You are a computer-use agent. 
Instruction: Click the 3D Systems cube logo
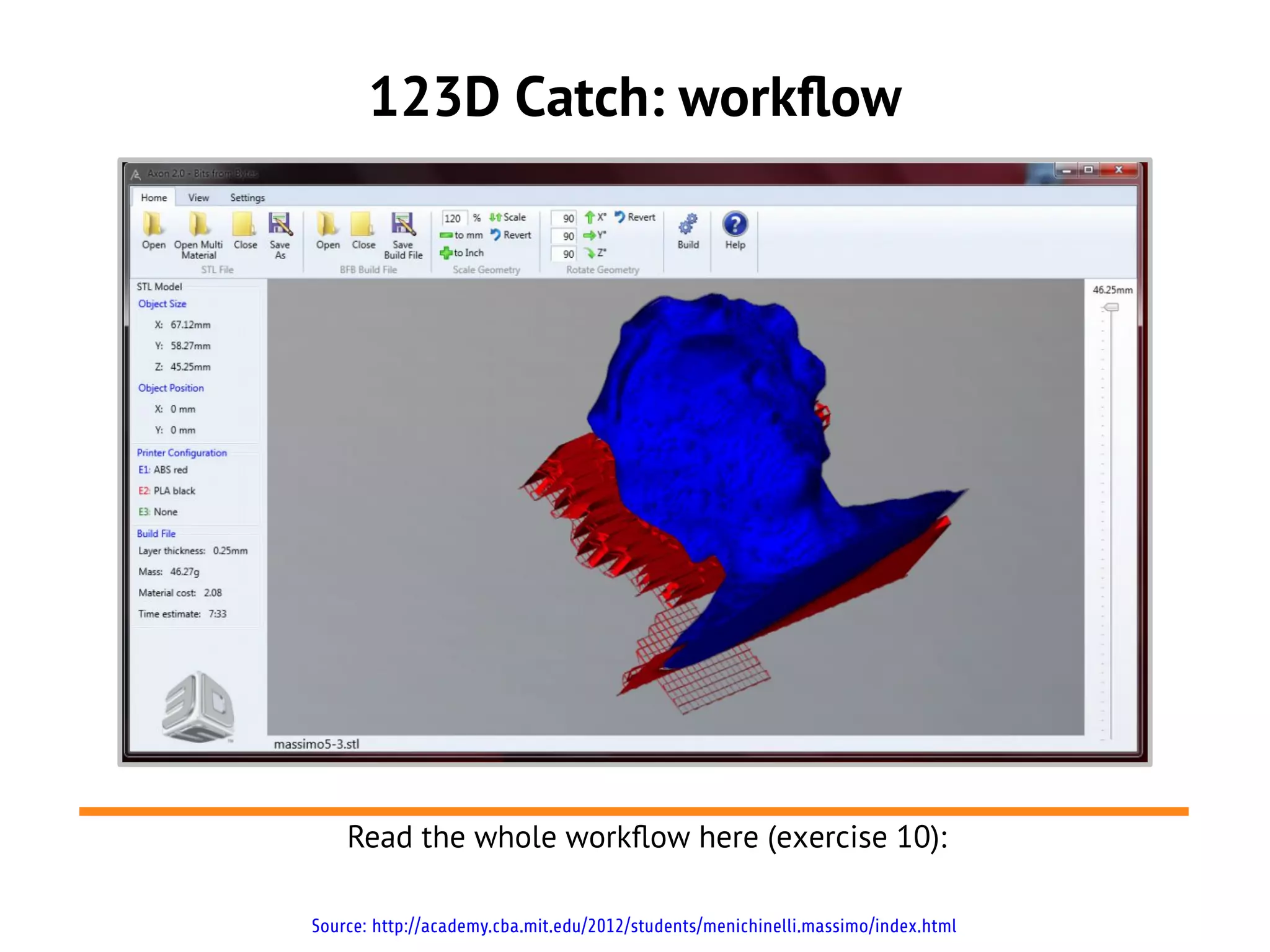point(198,706)
